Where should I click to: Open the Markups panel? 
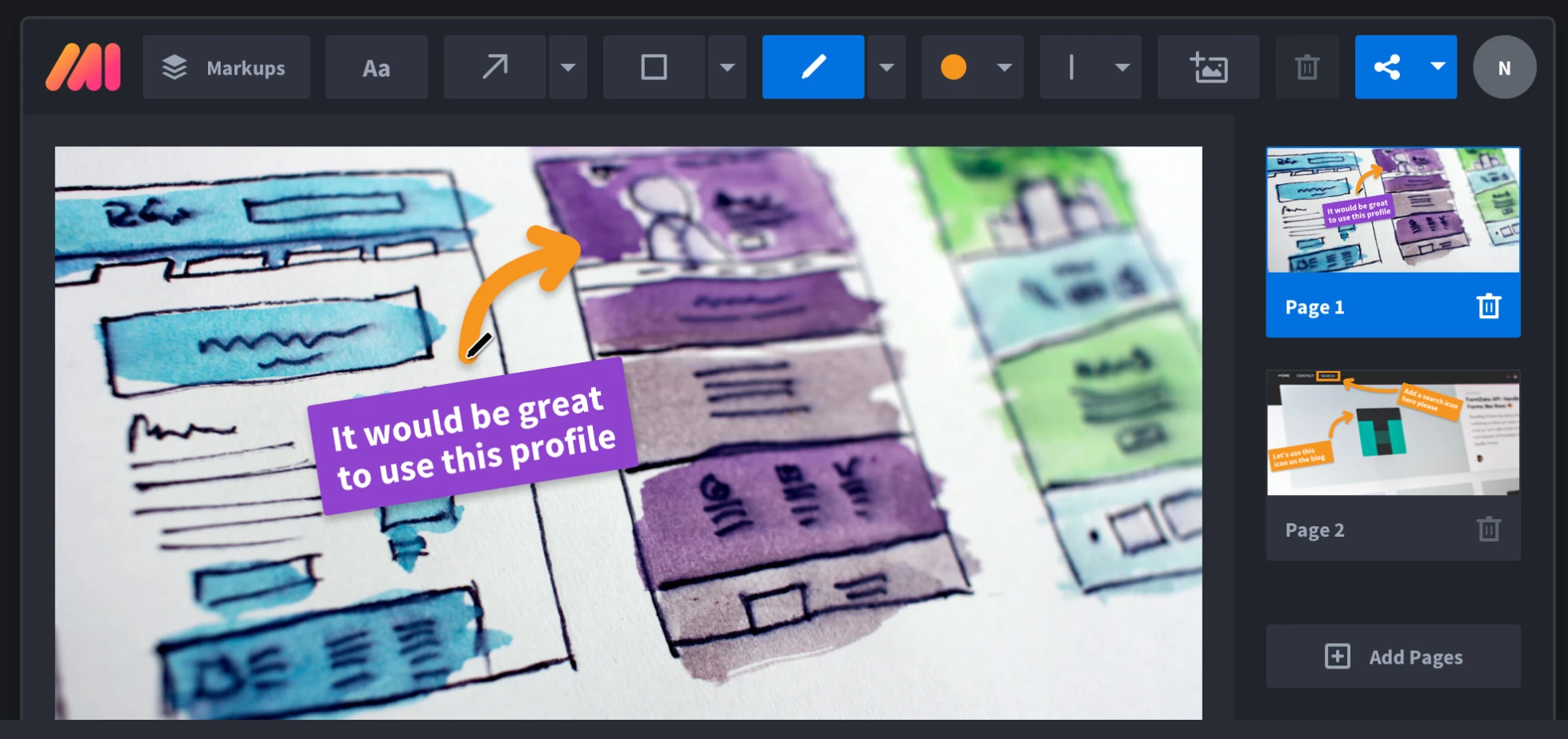[x=226, y=67]
